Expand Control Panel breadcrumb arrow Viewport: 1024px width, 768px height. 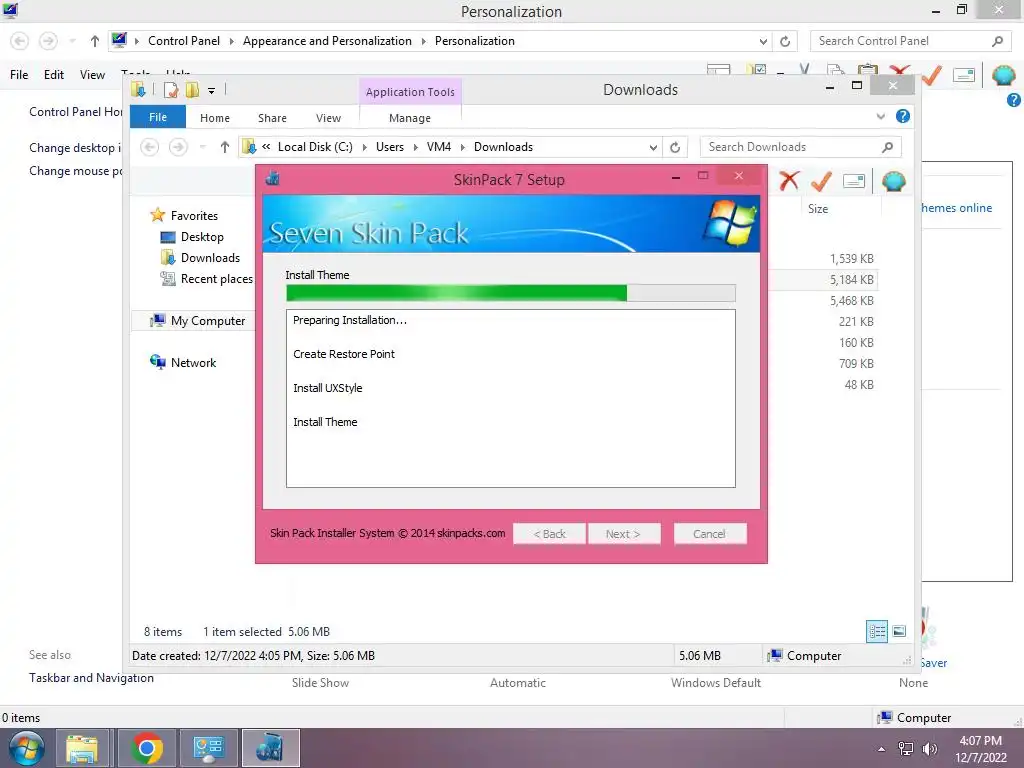pos(231,41)
